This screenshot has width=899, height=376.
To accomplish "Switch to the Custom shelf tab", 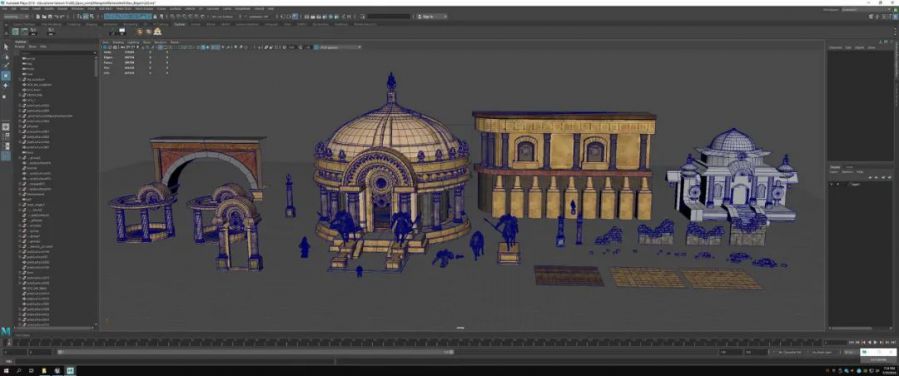I will pos(179,24).
